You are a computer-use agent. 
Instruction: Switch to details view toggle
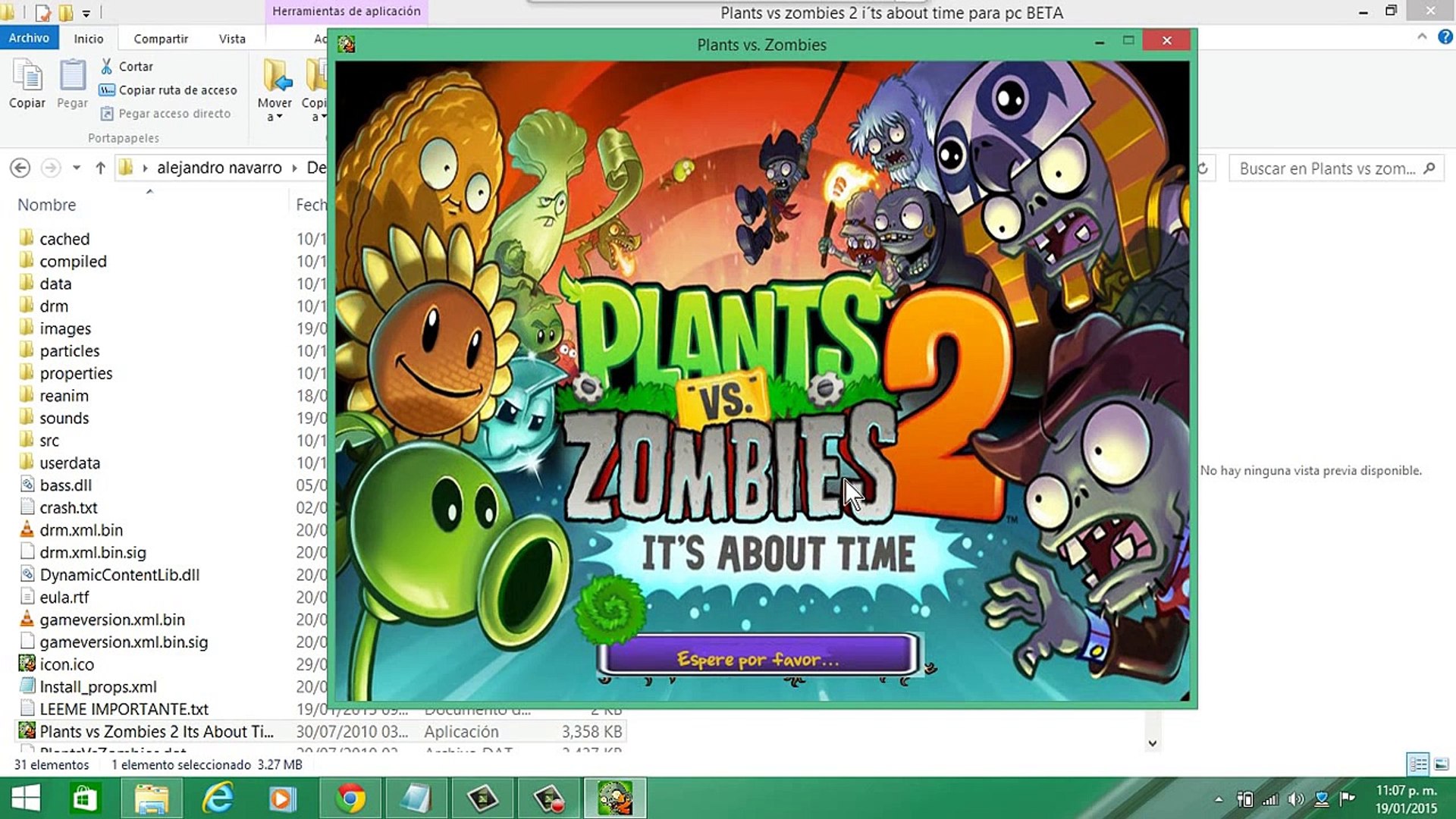(x=1417, y=764)
